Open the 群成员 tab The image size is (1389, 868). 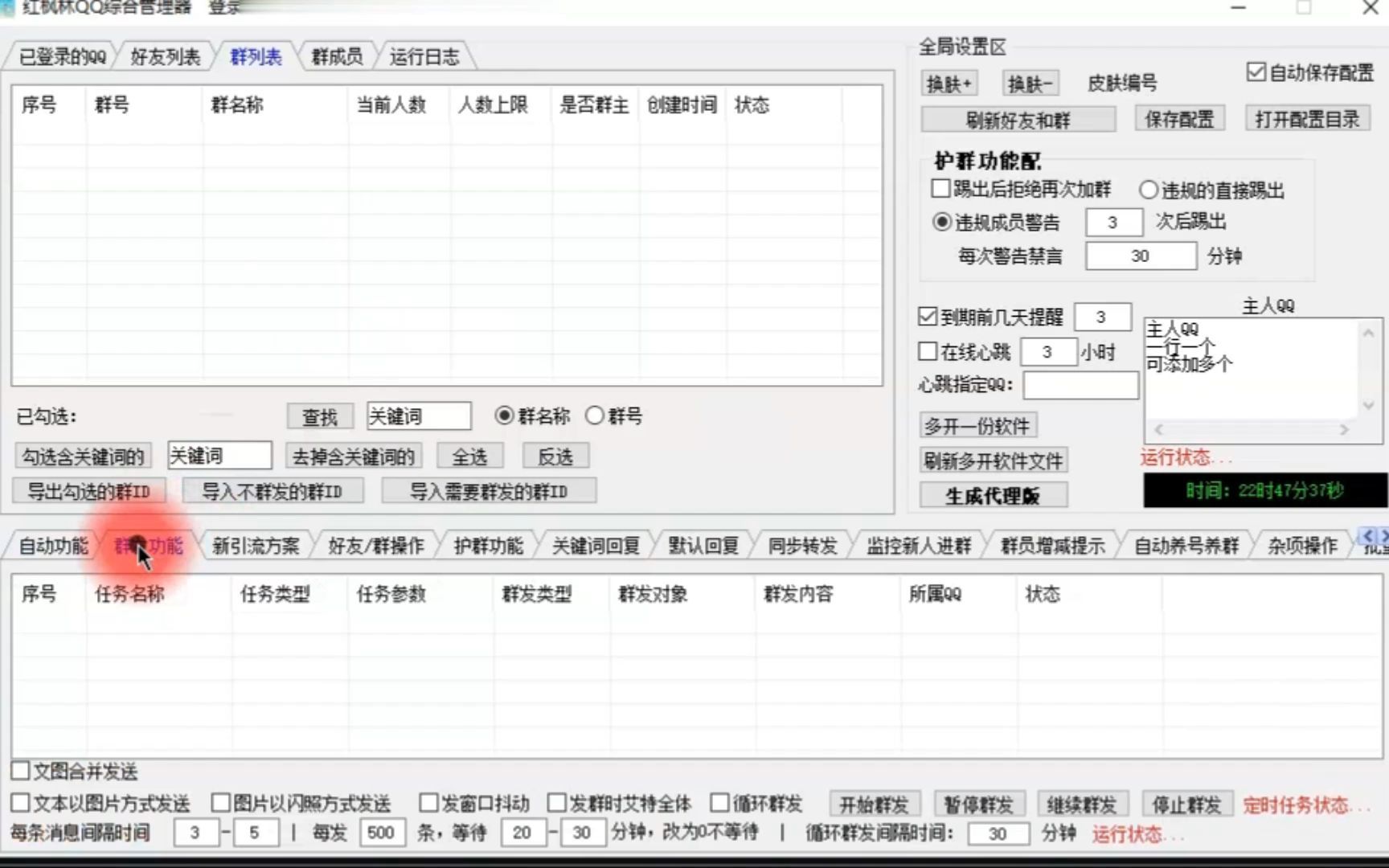(337, 57)
